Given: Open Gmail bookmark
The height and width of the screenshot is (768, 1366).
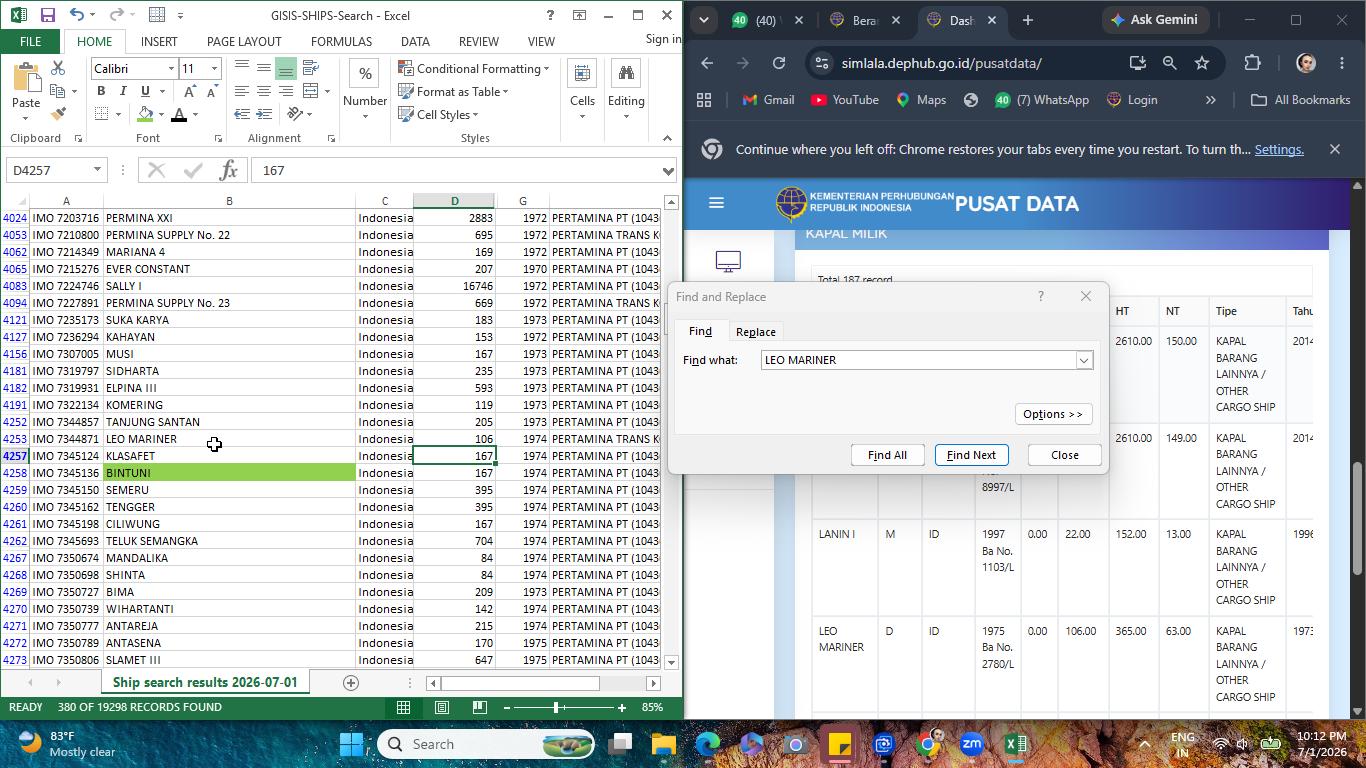Looking at the screenshot, I should [x=769, y=100].
